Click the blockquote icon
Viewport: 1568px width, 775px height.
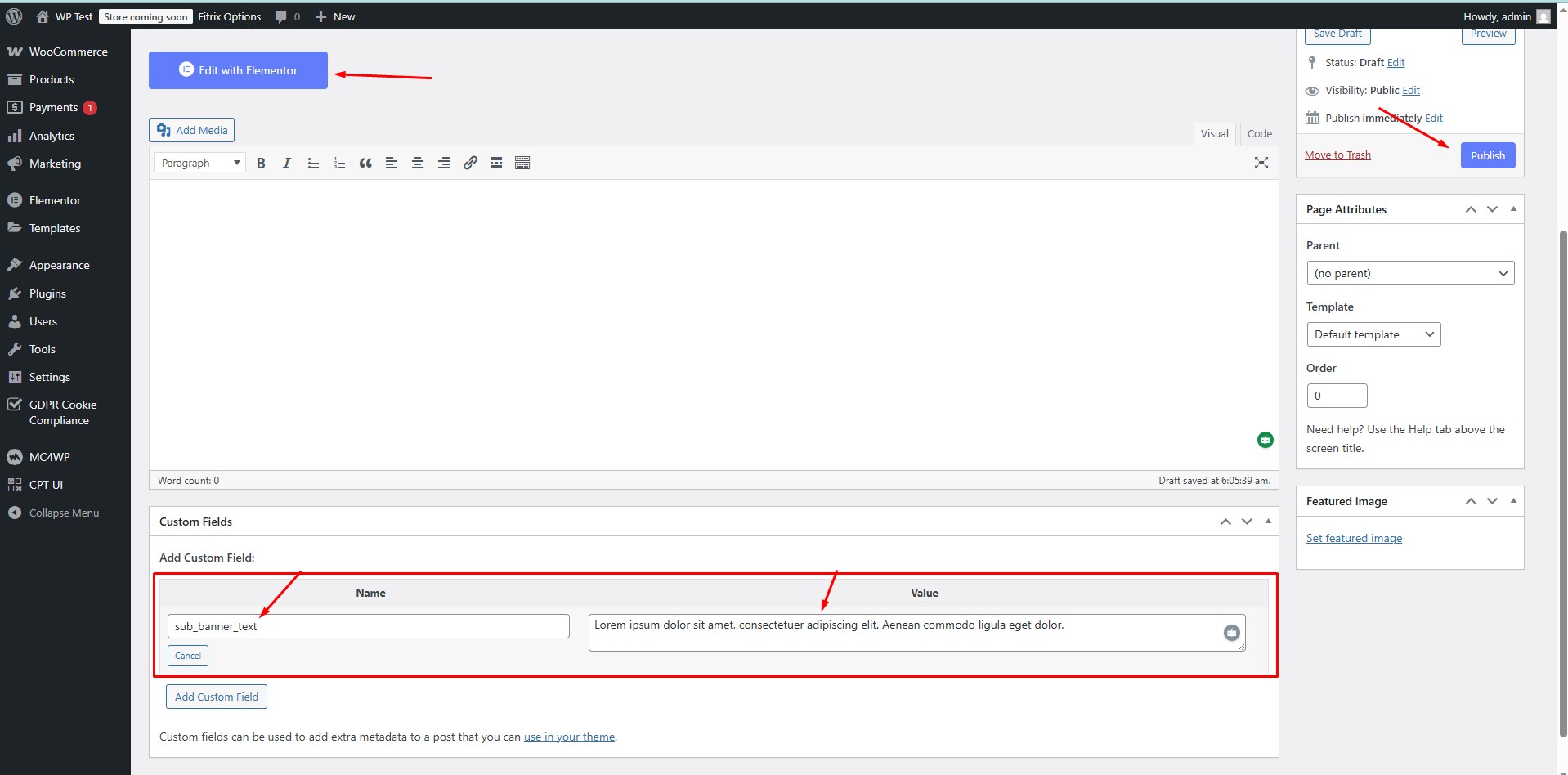[x=365, y=164]
